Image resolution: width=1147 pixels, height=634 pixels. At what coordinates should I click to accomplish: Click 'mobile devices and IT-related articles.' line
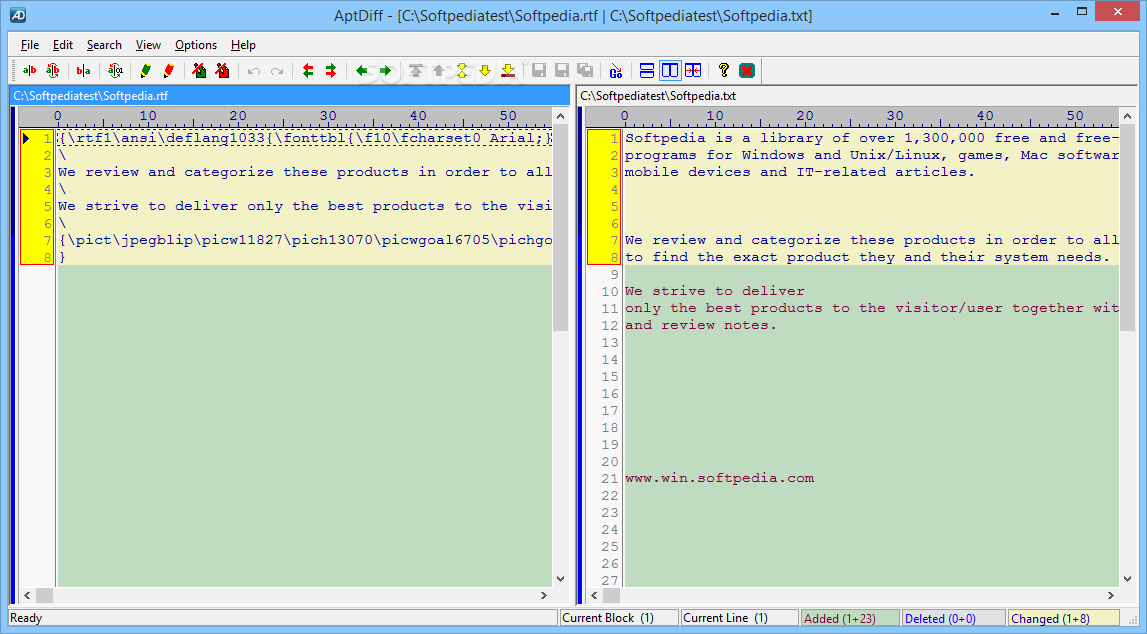click(800, 173)
